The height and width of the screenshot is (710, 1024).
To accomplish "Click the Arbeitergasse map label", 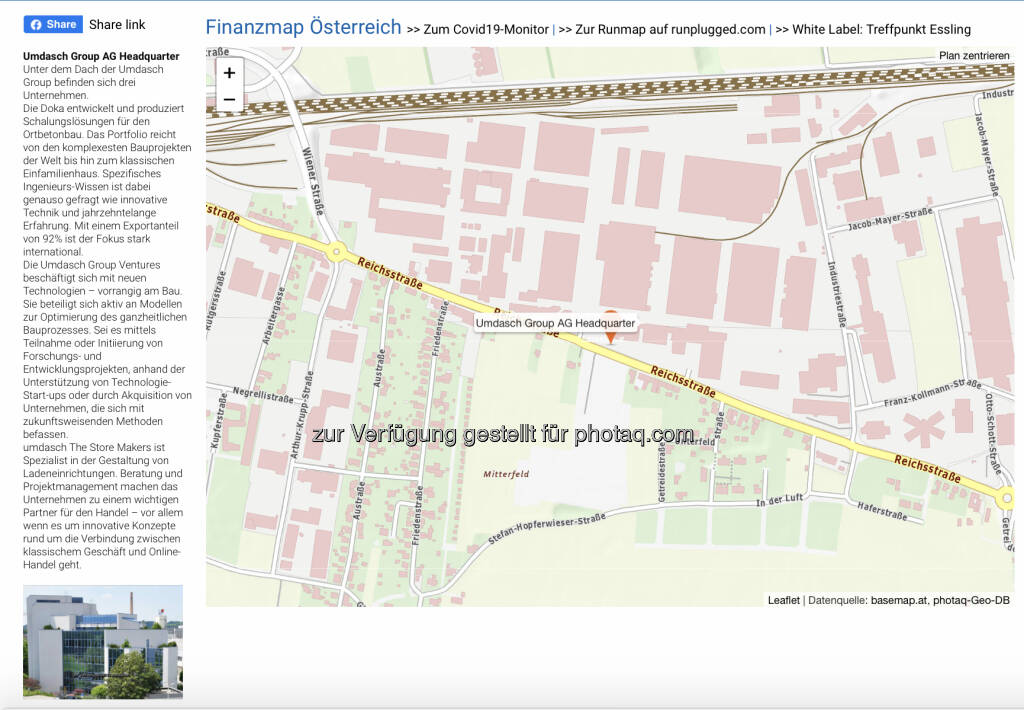I will [x=272, y=316].
